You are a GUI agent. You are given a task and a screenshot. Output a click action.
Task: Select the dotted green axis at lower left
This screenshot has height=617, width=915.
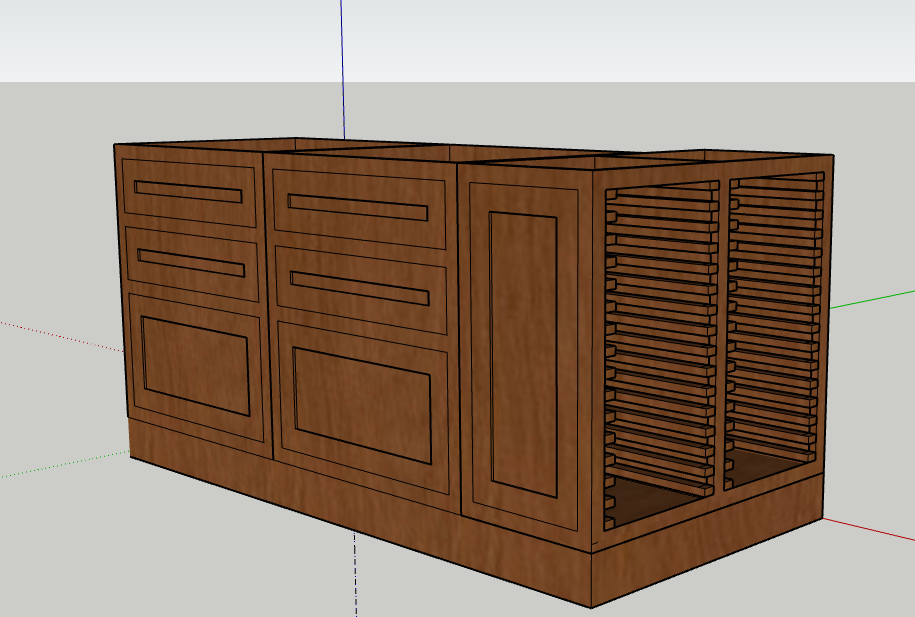(x=60, y=465)
